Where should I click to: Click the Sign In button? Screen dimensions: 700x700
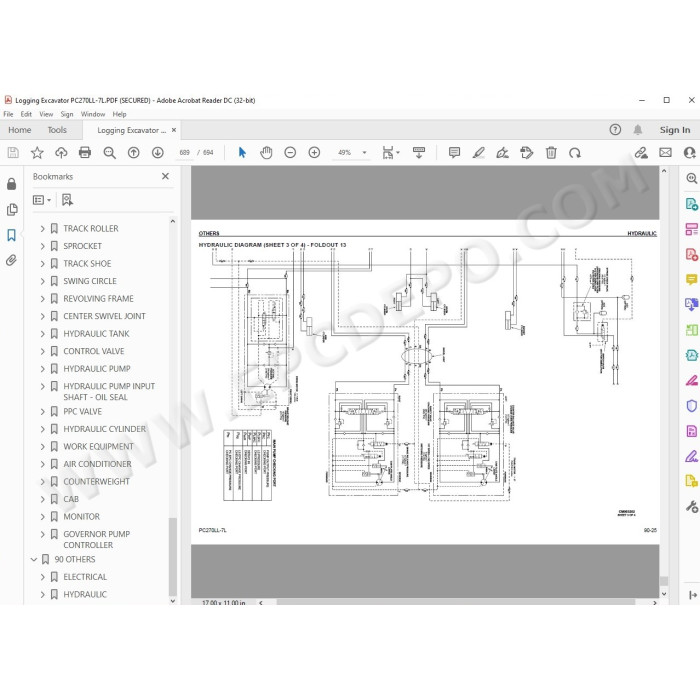(675, 130)
